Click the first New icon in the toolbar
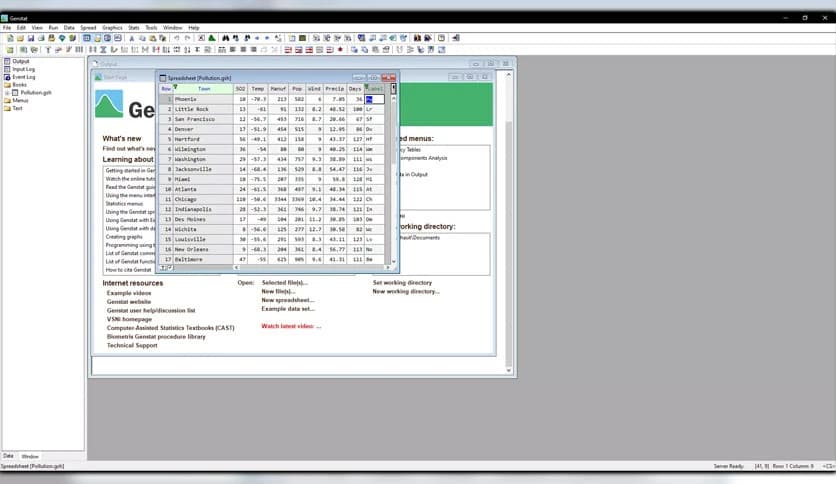Viewport: 836px width, 484px height. [9, 38]
